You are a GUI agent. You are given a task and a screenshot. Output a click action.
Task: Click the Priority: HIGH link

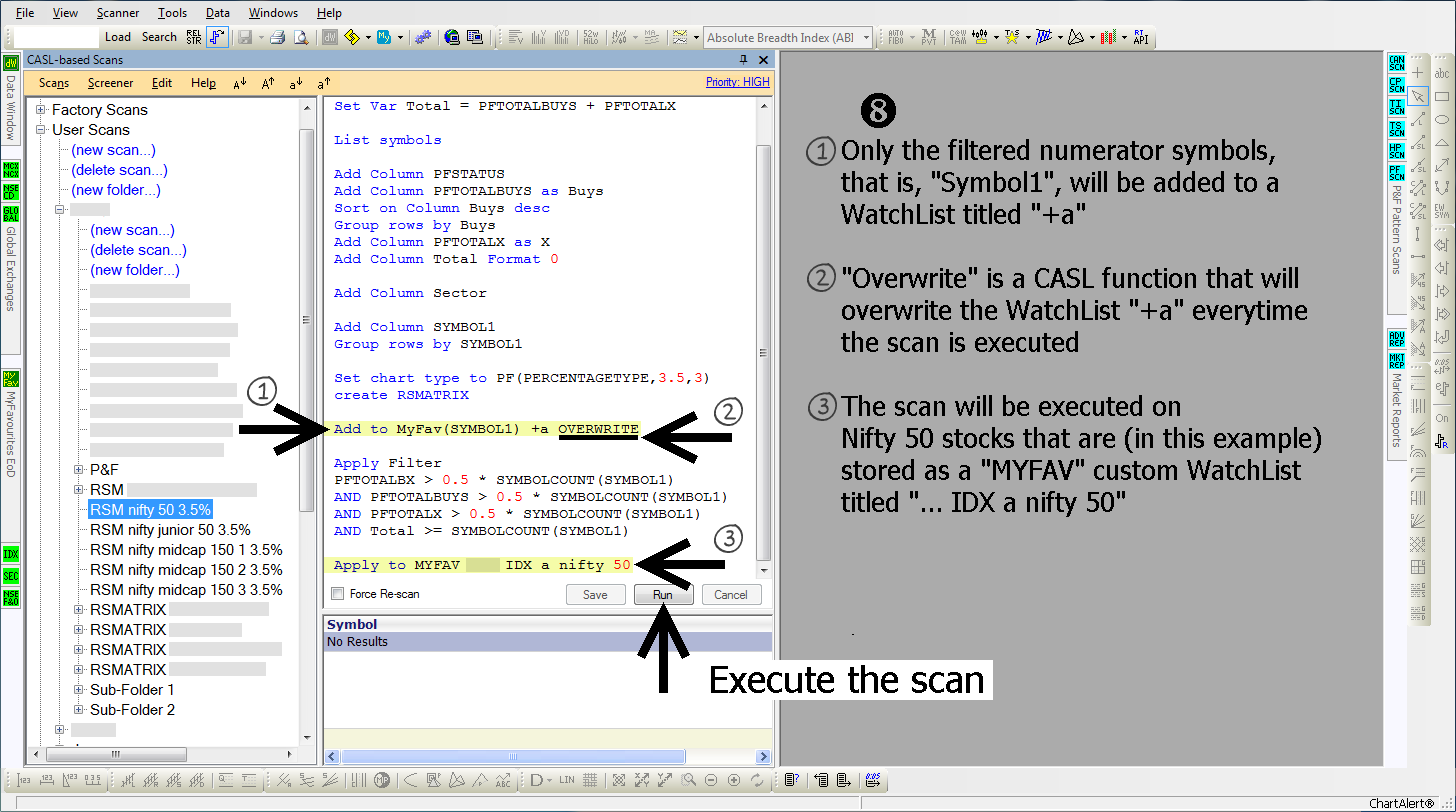click(x=738, y=82)
